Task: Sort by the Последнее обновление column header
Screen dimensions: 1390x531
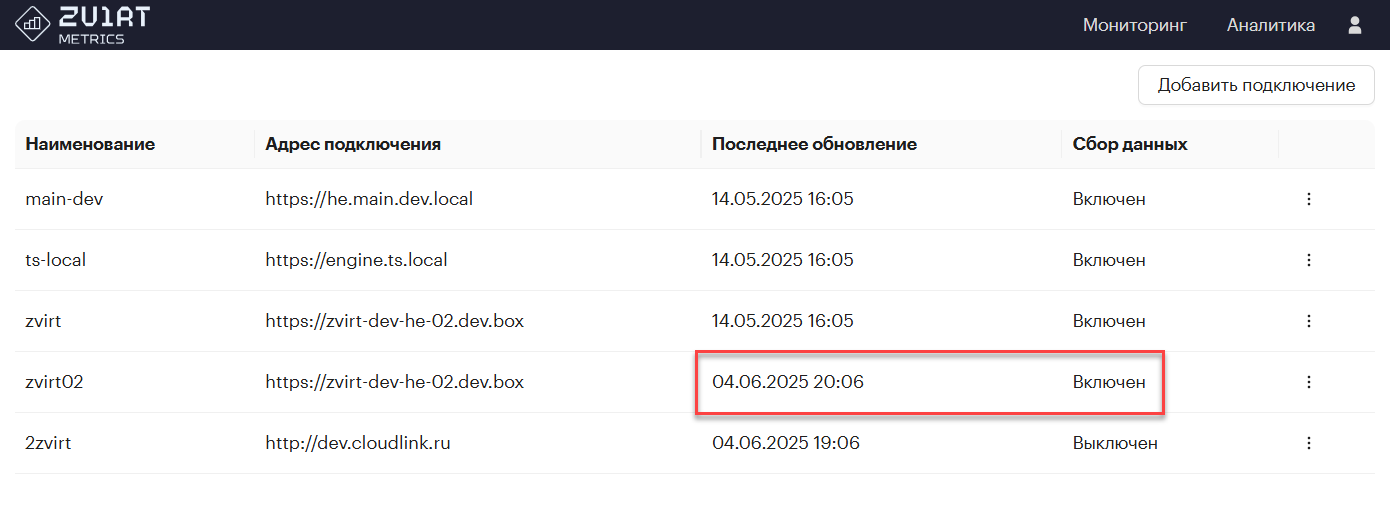Action: (x=814, y=144)
